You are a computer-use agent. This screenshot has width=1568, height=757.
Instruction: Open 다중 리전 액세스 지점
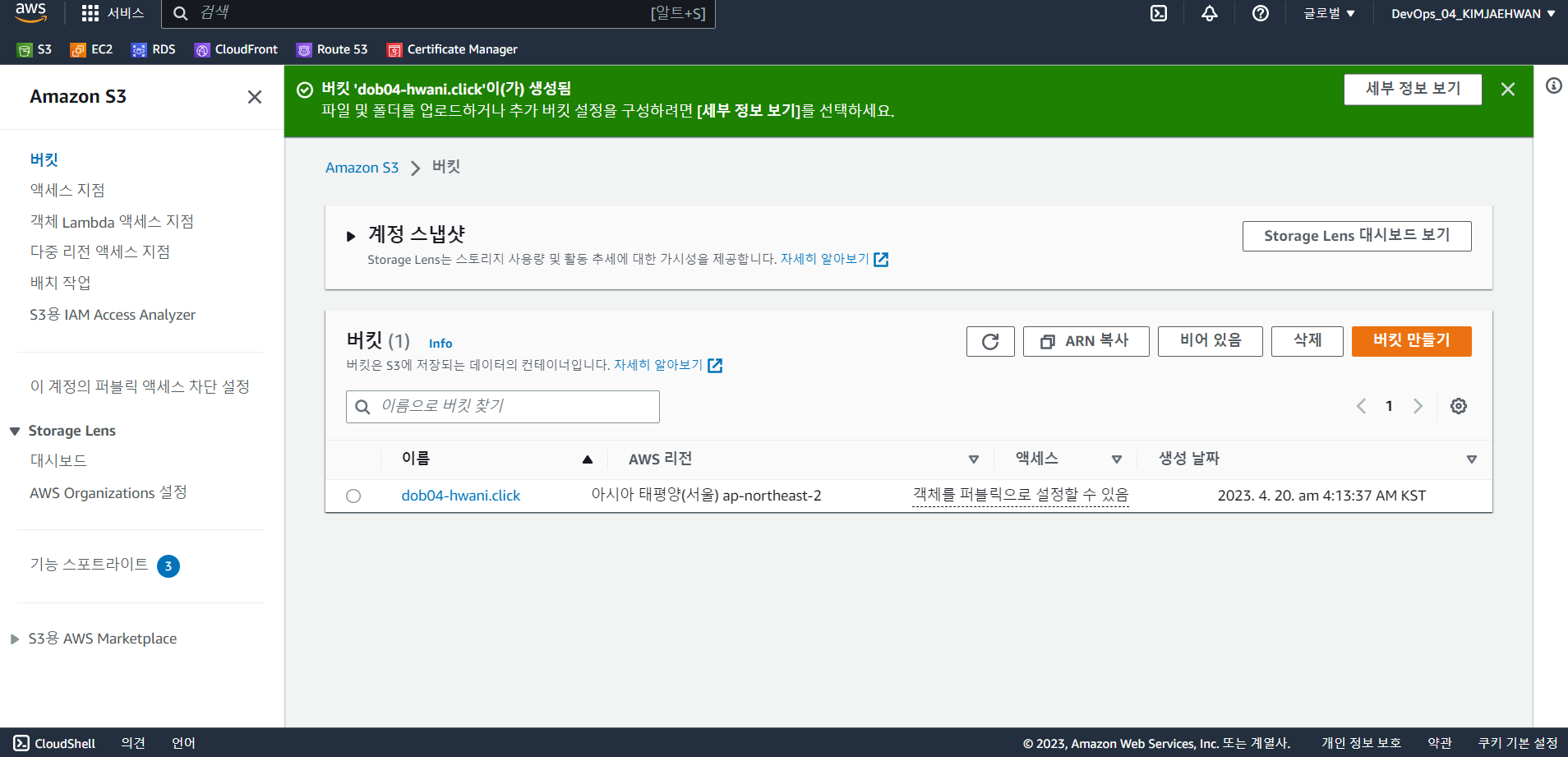pyautogui.click(x=99, y=252)
